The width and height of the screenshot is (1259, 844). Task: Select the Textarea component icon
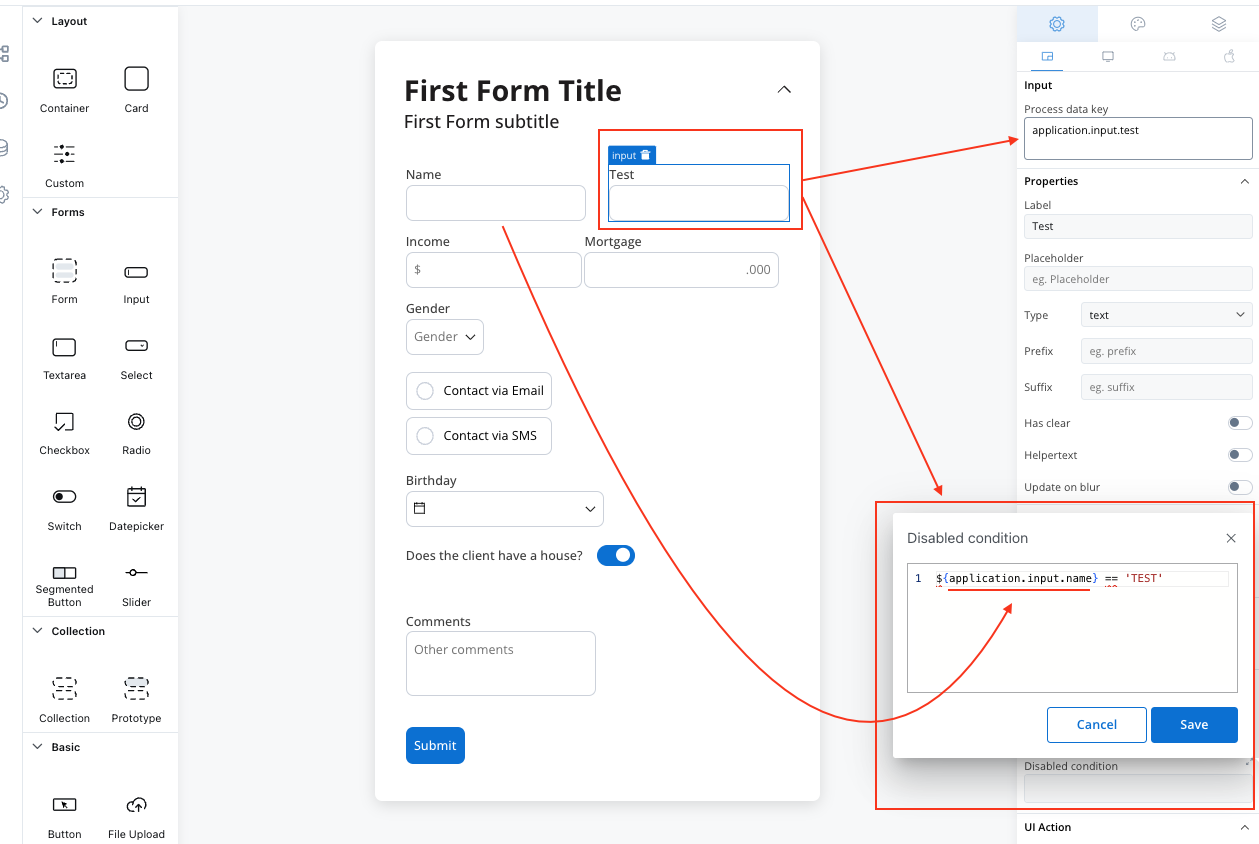coord(64,347)
